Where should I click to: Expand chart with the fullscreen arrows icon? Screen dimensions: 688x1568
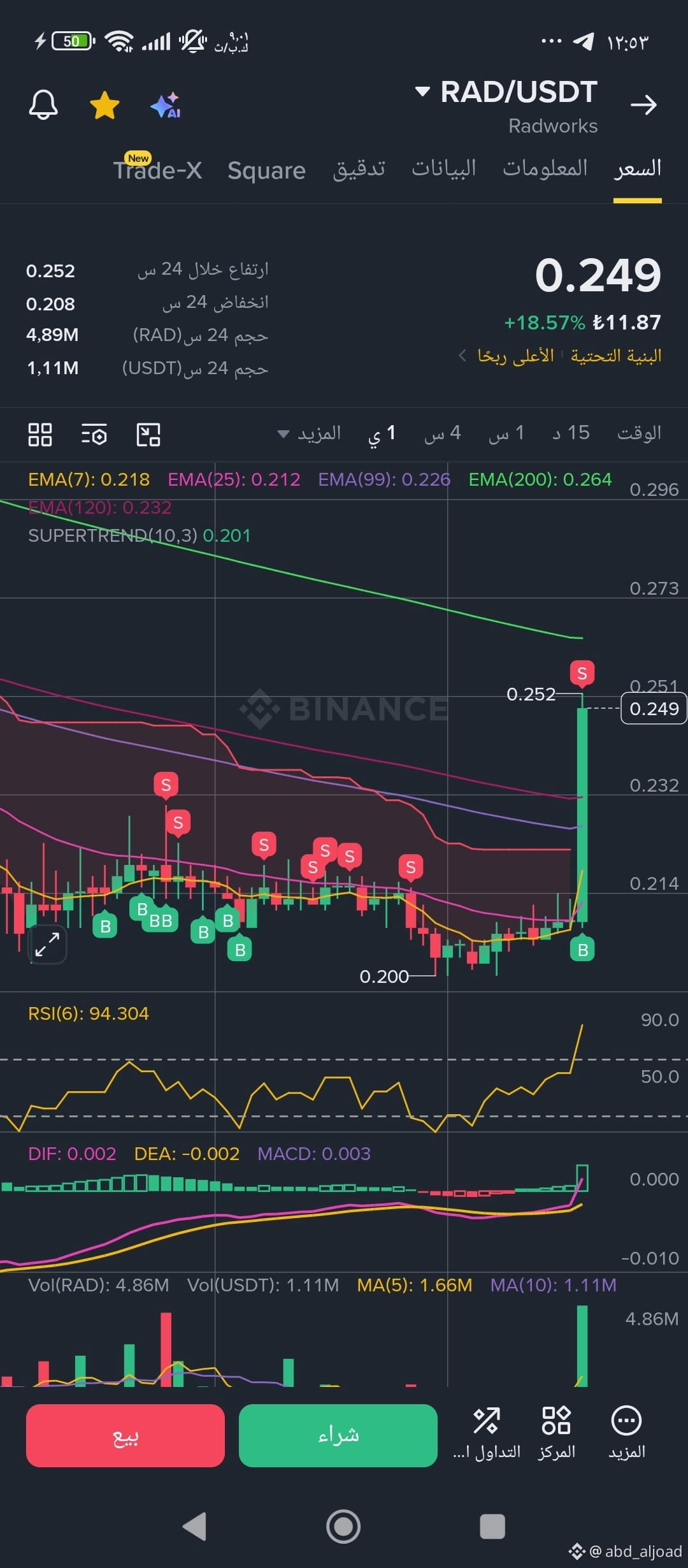(x=47, y=944)
